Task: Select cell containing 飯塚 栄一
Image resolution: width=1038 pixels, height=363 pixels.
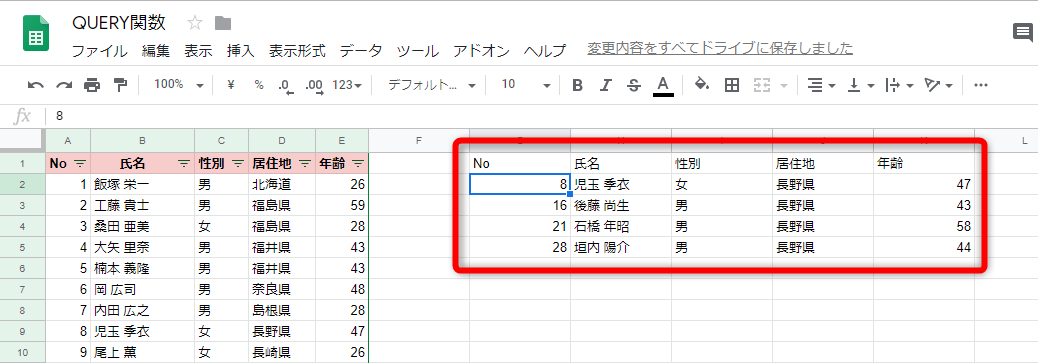Action: pos(142,184)
